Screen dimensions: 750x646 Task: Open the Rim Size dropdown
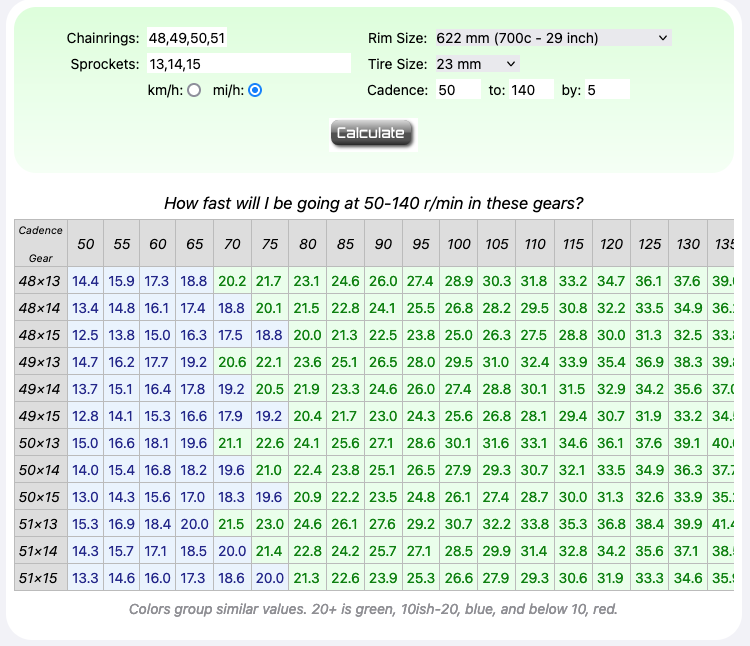[x=553, y=38]
